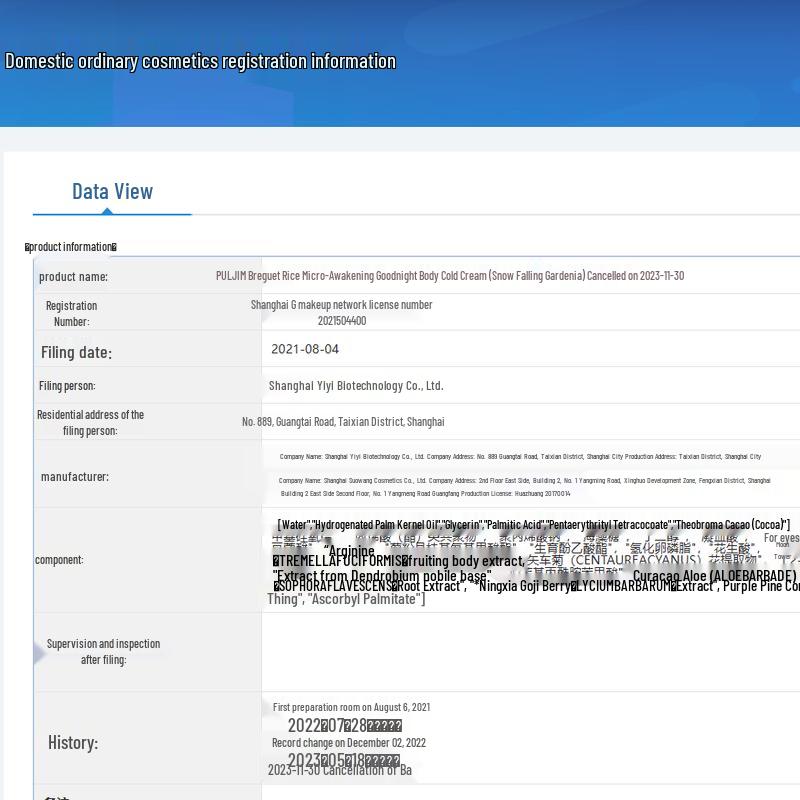Viewport: 800px width, 800px height.
Task: Click the filing date value 2021-08-04
Action: (x=305, y=349)
